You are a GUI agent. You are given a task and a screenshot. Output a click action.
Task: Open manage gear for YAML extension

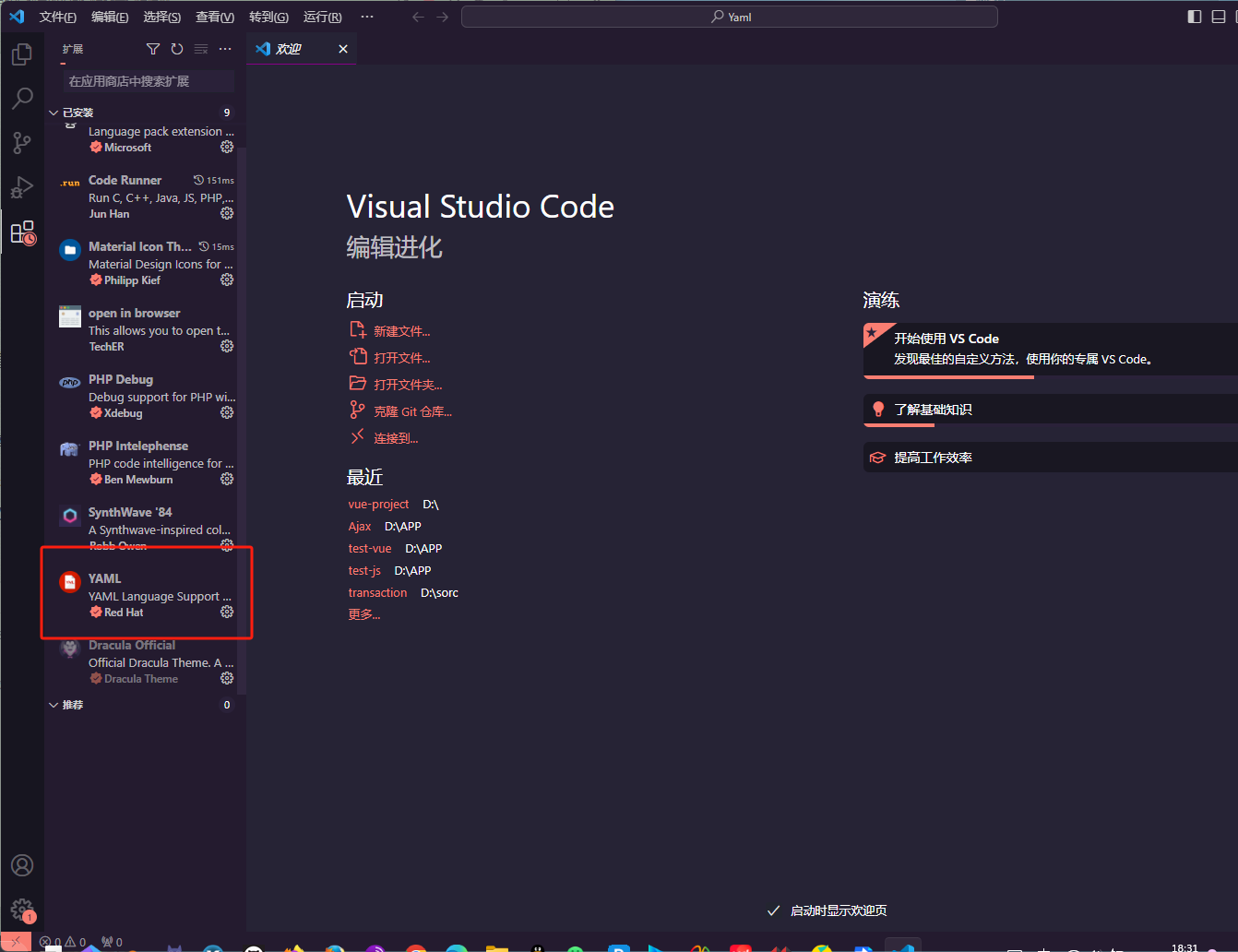click(x=227, y=612)
